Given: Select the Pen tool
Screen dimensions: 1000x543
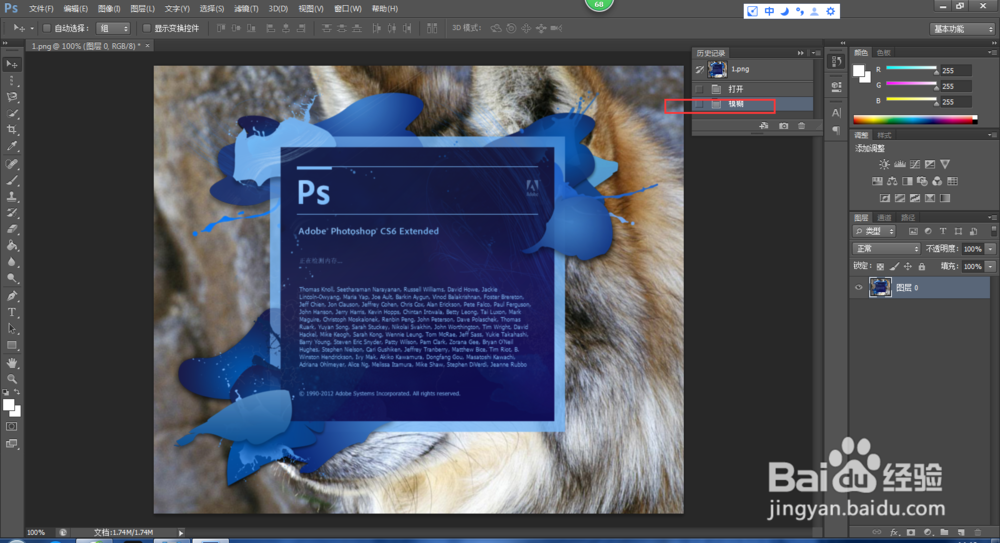Looking at the screenshot, I should tap(12, 295).
